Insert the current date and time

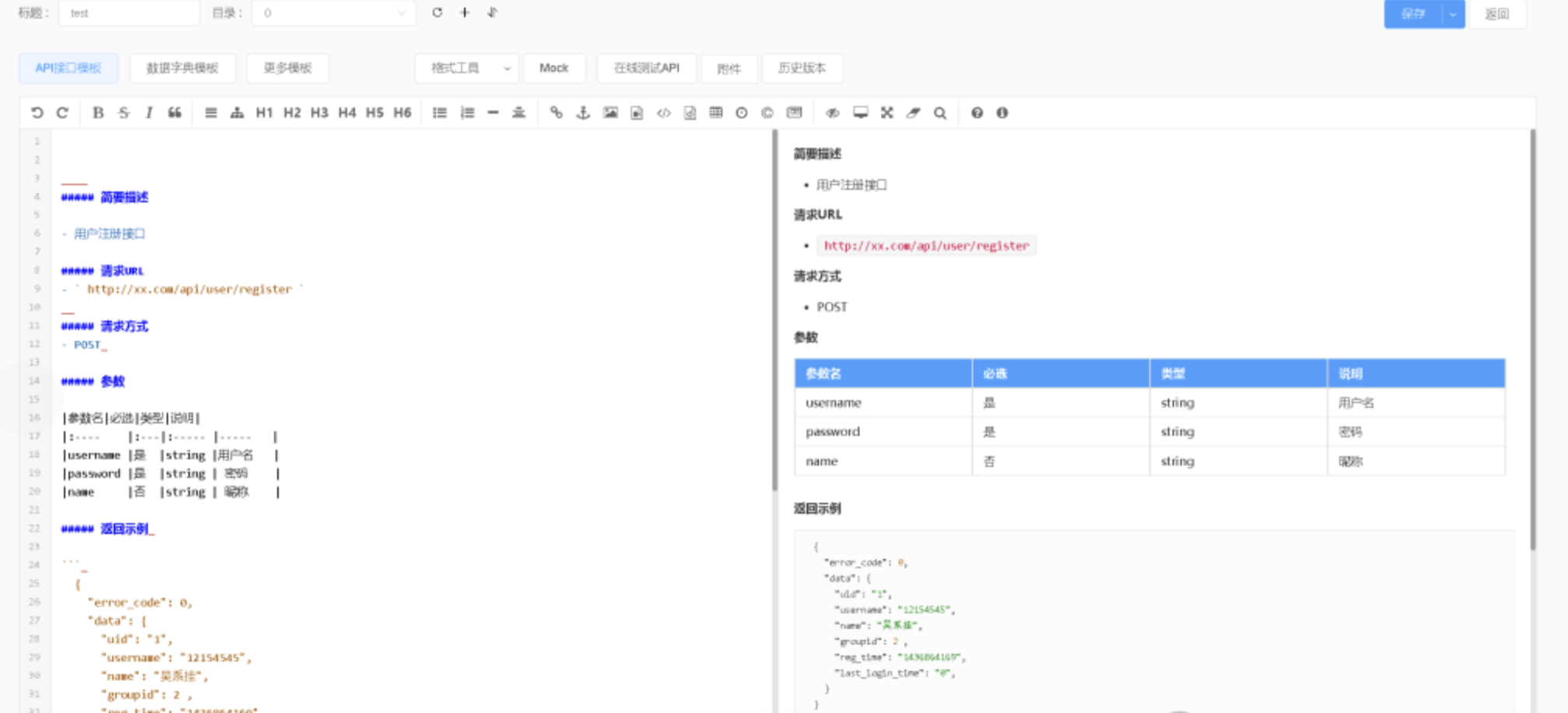click(742, 113)
